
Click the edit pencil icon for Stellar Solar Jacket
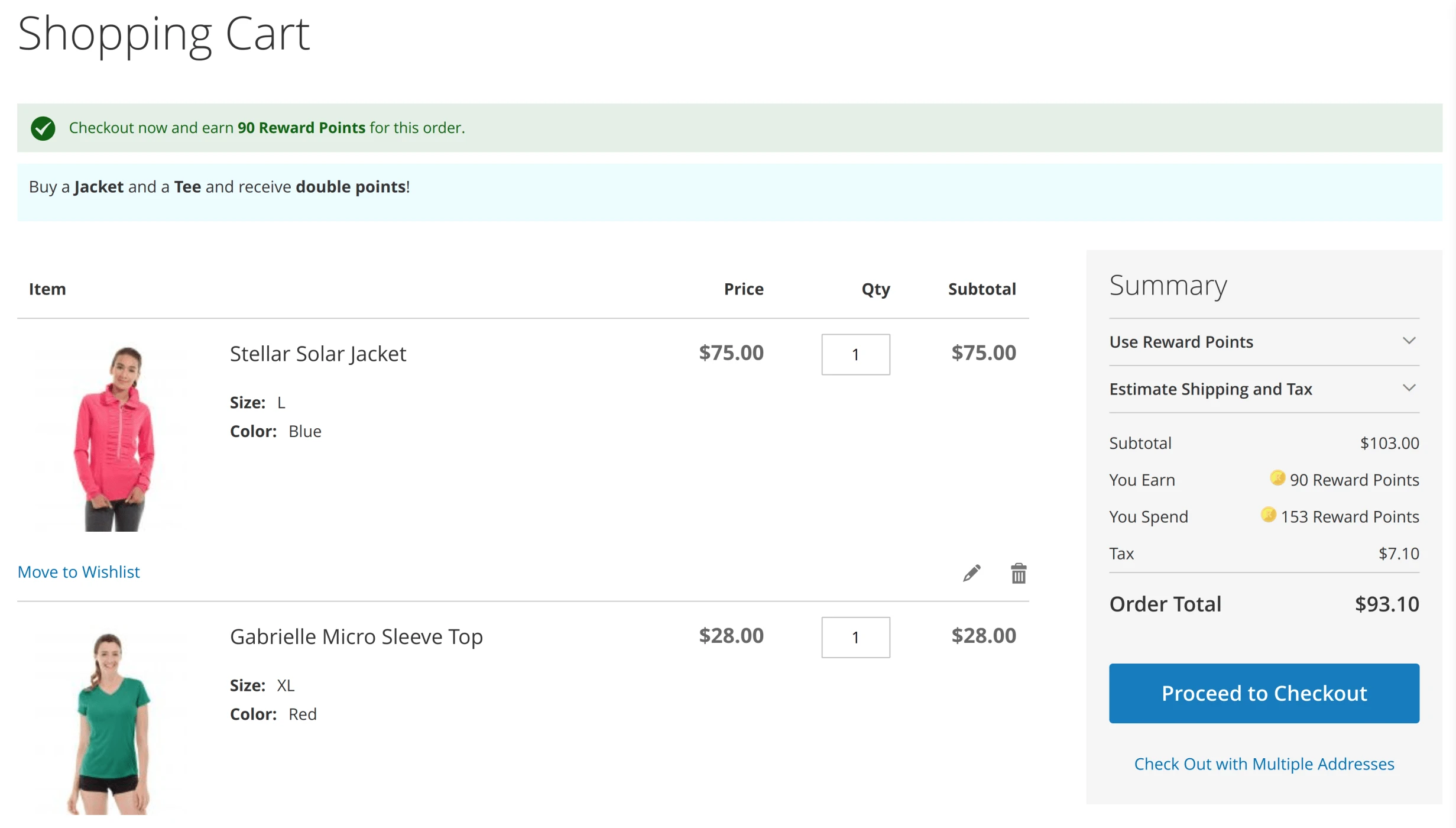point(971,573)
